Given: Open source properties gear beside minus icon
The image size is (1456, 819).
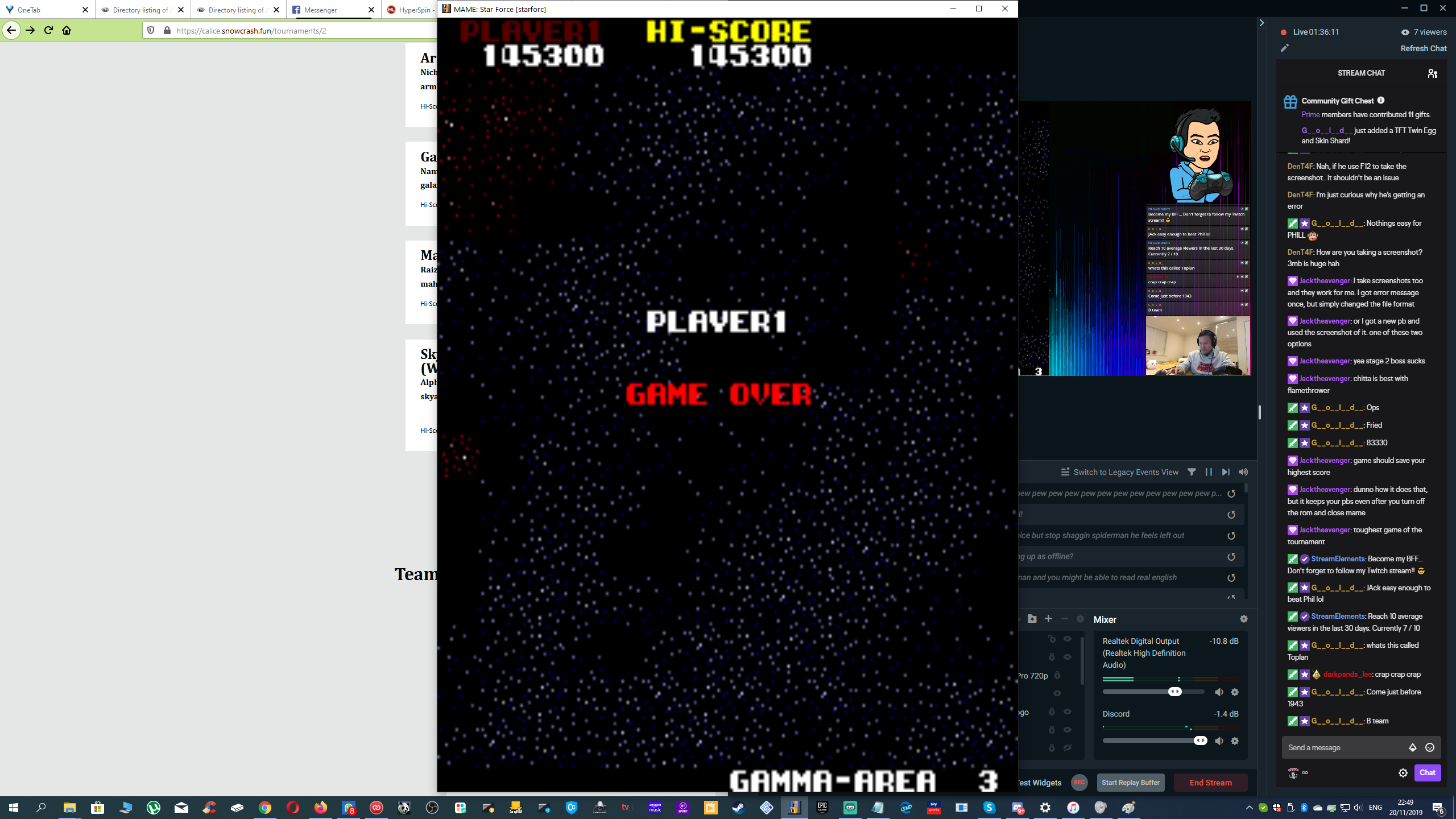Looking at the screenshot, I should (1080, 619).
